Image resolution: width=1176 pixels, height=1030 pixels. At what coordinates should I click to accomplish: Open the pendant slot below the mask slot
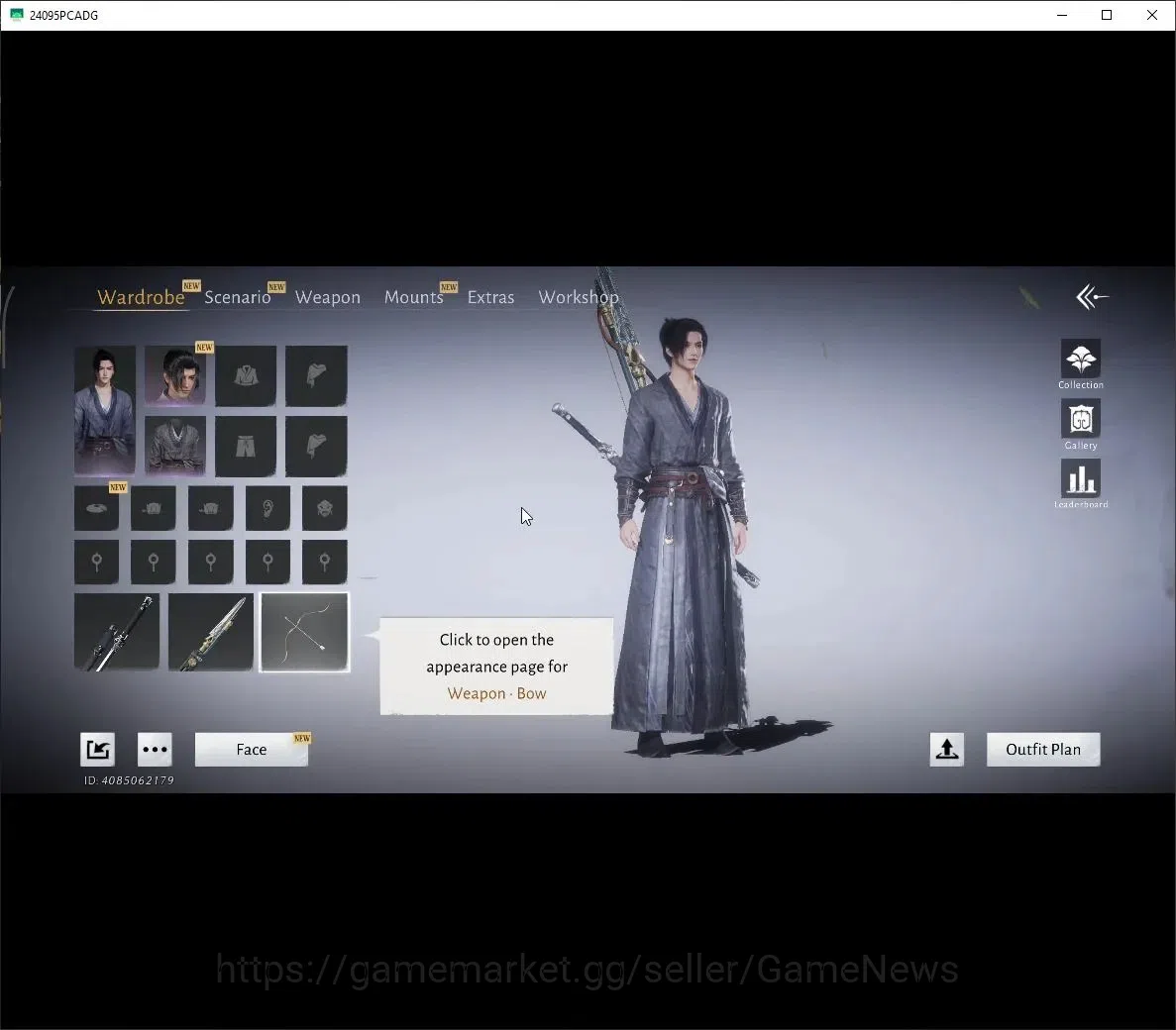(325, 562)
